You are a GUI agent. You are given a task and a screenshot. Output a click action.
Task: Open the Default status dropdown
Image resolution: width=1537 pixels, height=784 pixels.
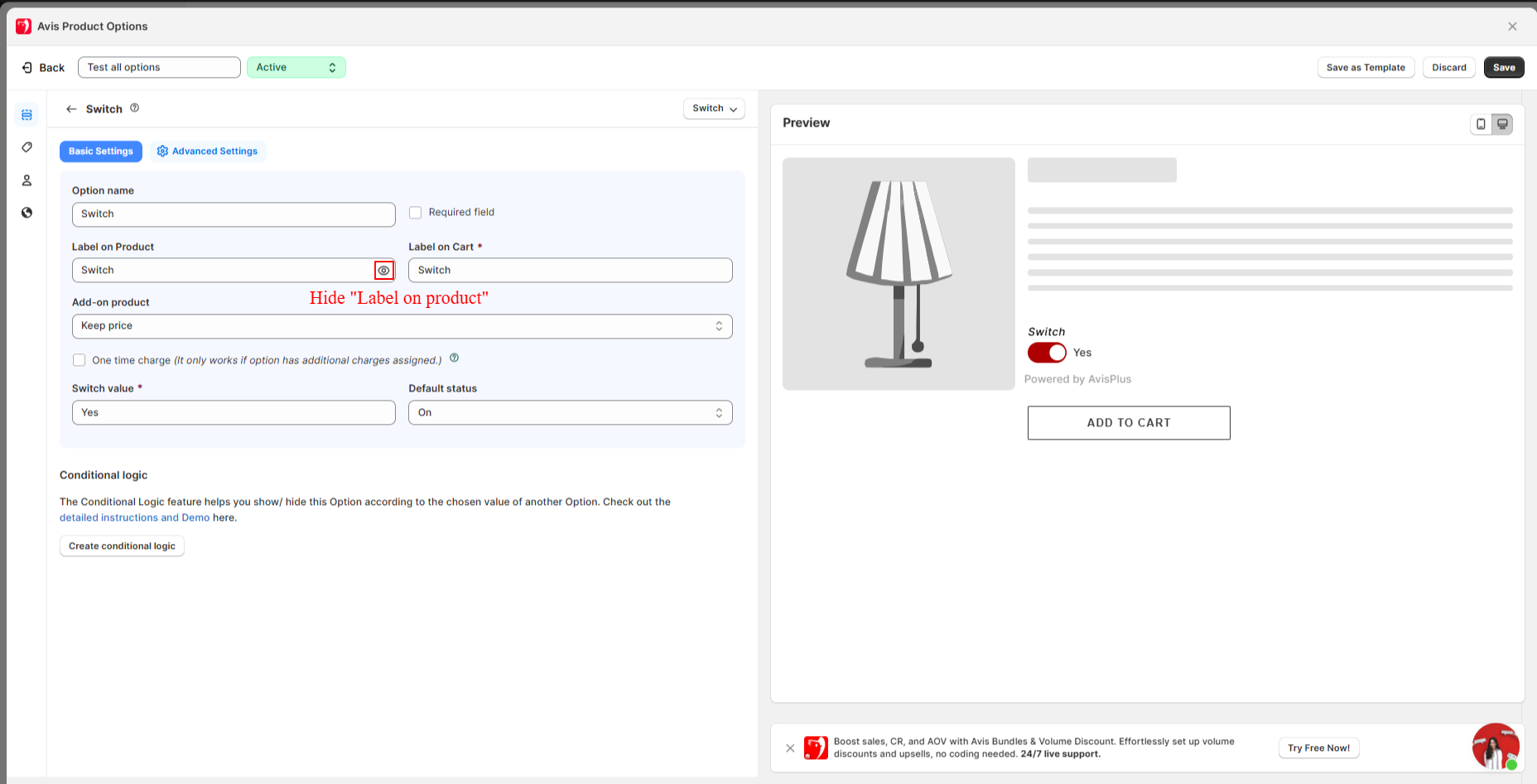pos(570,413)
